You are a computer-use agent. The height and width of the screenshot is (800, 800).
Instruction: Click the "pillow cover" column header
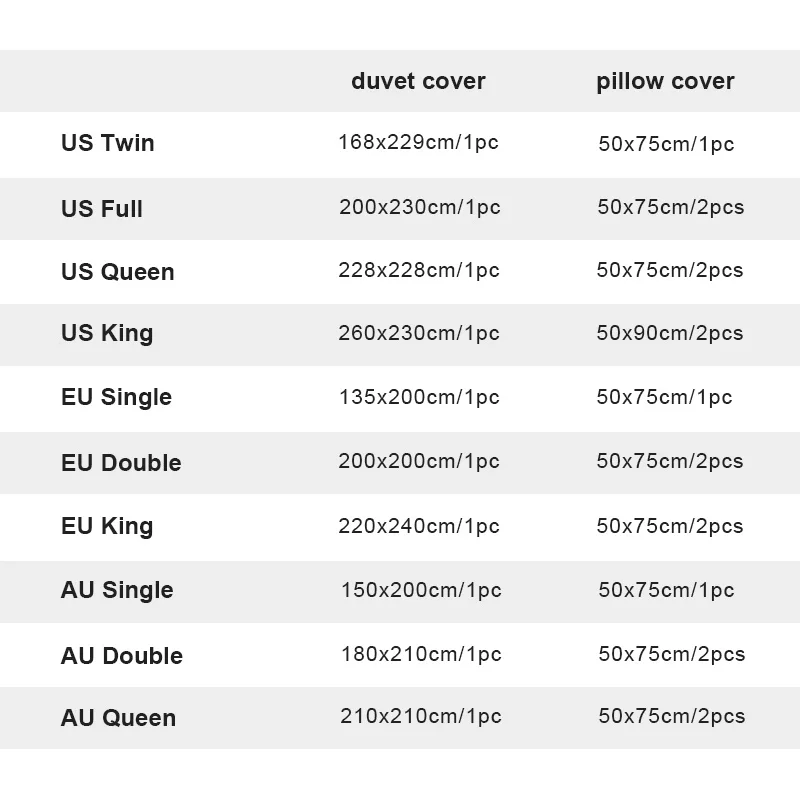click(x=665, y=82)
